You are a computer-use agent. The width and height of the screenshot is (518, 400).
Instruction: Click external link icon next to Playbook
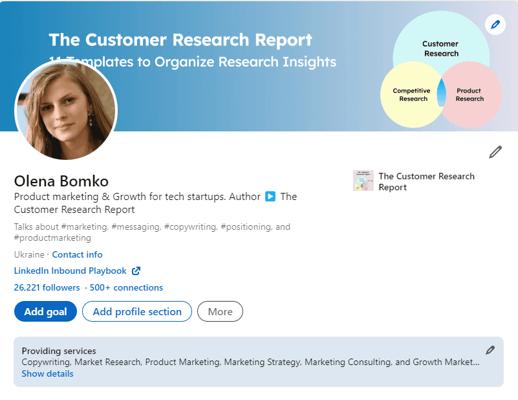(x=136, y=271)
